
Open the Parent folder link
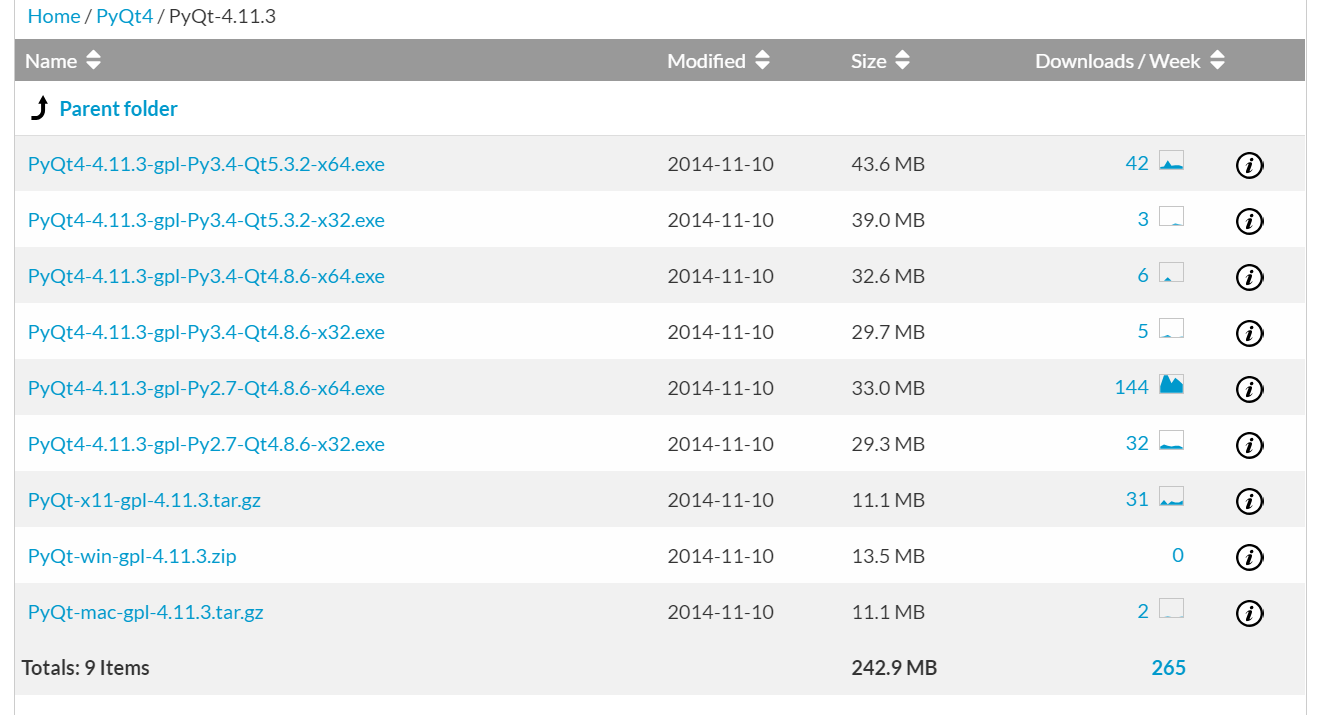(x=118, y=109)
